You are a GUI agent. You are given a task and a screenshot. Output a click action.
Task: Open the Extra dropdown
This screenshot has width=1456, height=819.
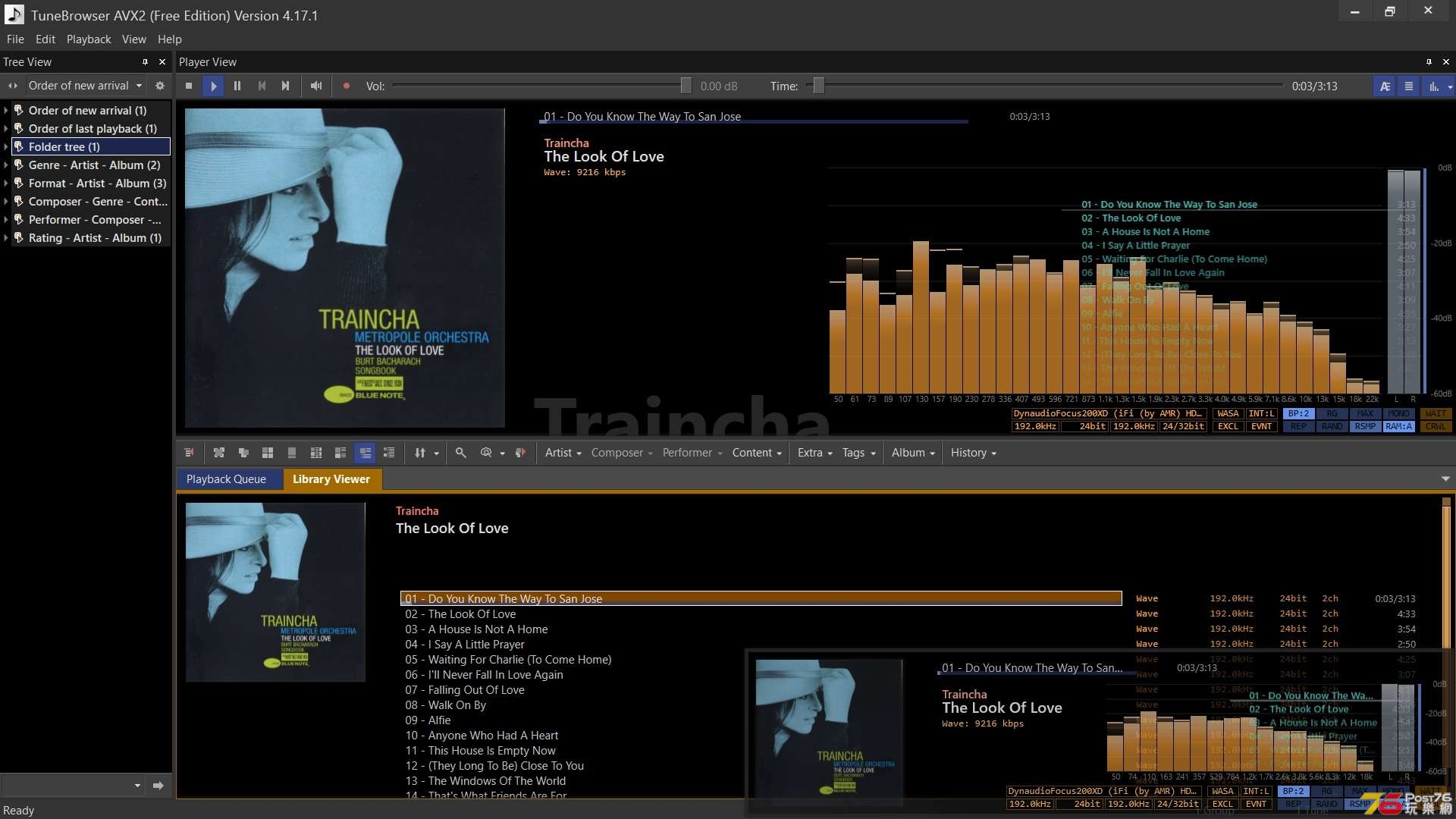click(814, 453)
